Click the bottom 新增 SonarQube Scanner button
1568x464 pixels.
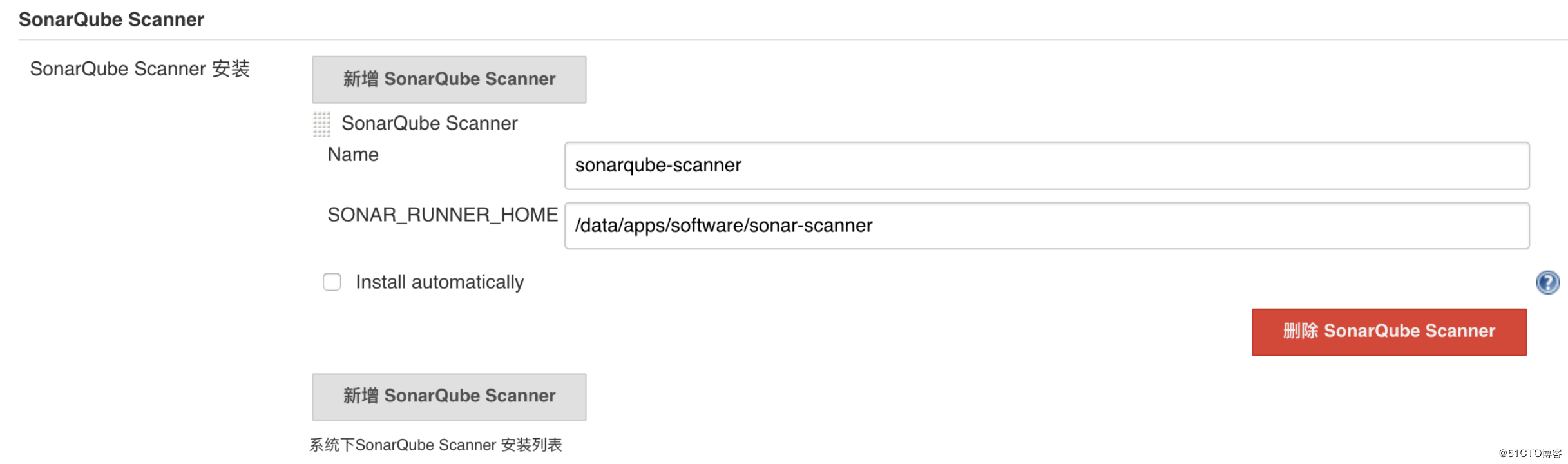449,396
